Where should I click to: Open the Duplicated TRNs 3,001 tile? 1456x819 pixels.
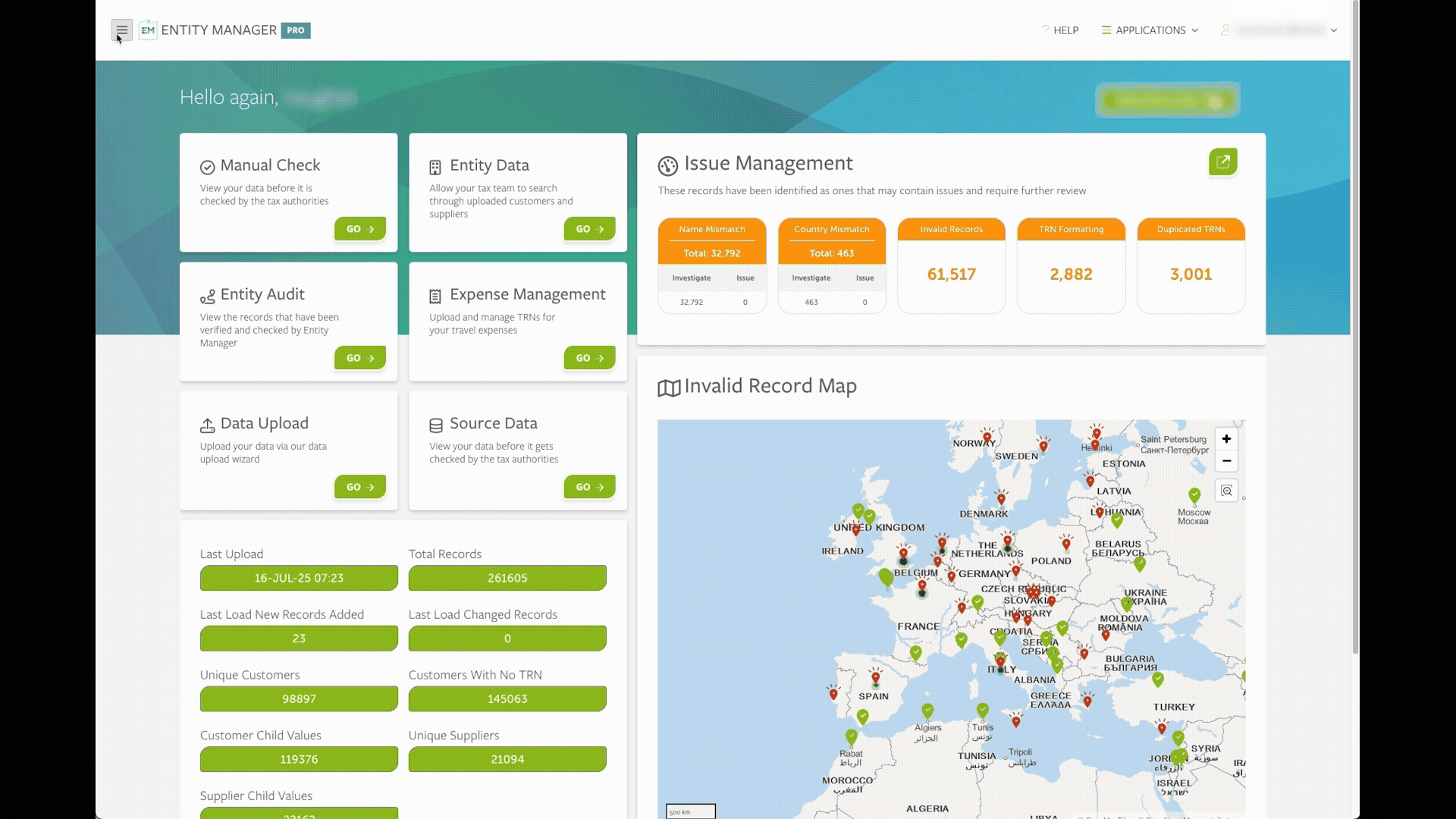[x=1191, y=274]
